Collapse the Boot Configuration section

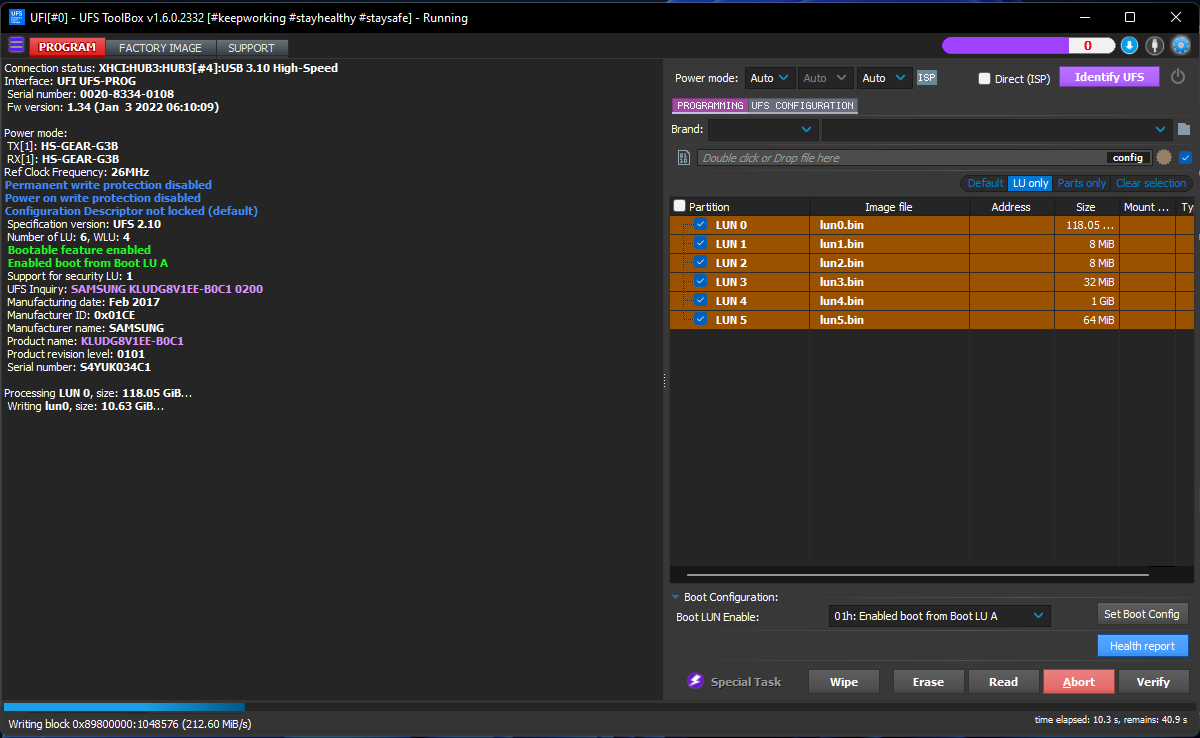(x=676, y=597)
